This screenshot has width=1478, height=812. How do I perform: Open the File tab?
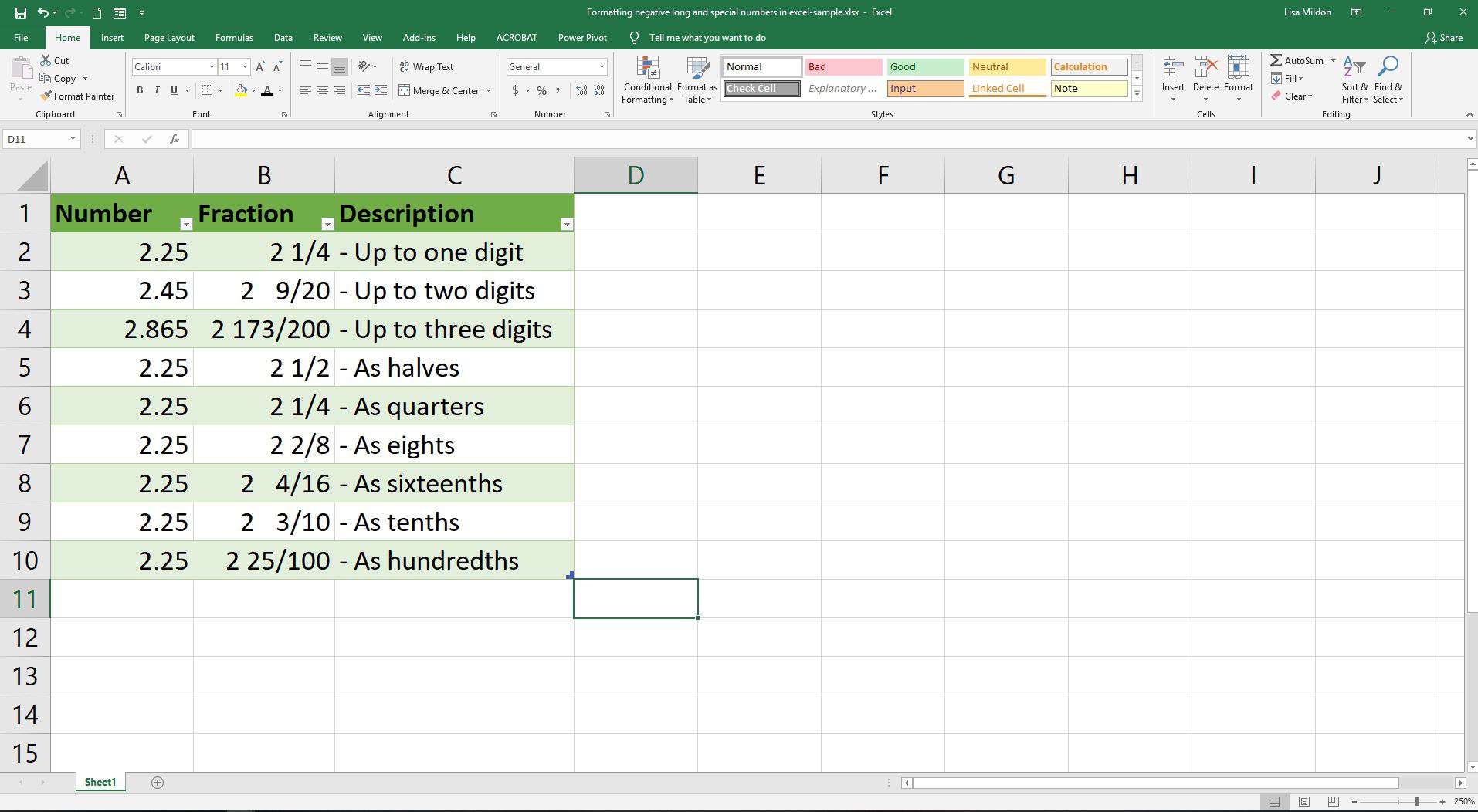pyautogui.click(x=21, y=37)
